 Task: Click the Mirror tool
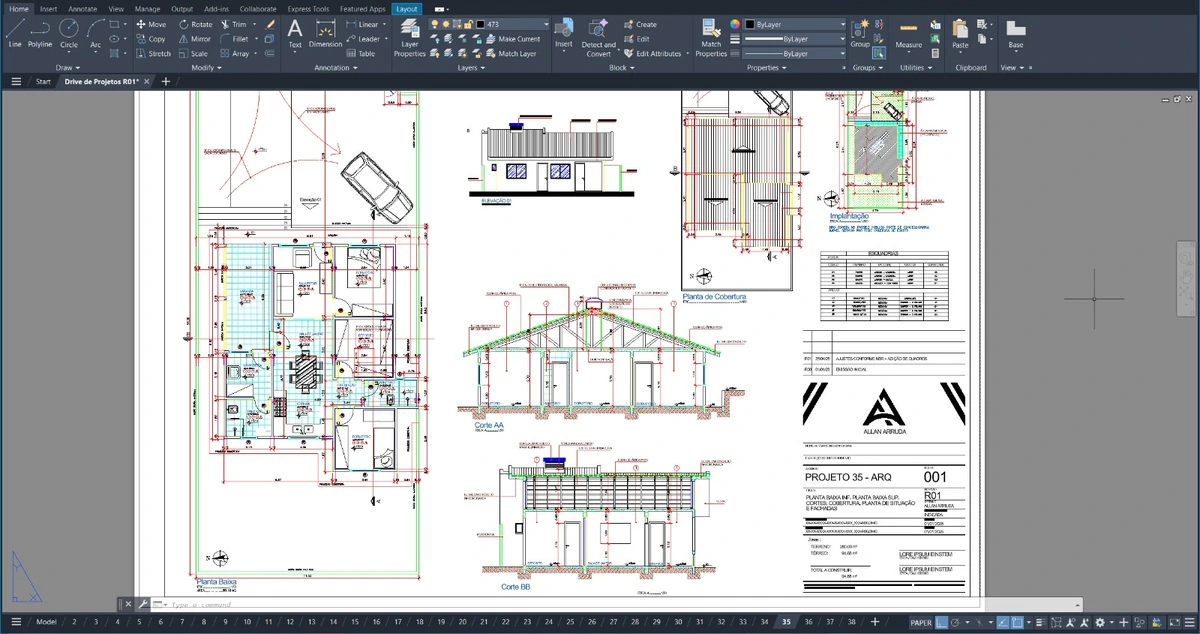pos(195,39)
